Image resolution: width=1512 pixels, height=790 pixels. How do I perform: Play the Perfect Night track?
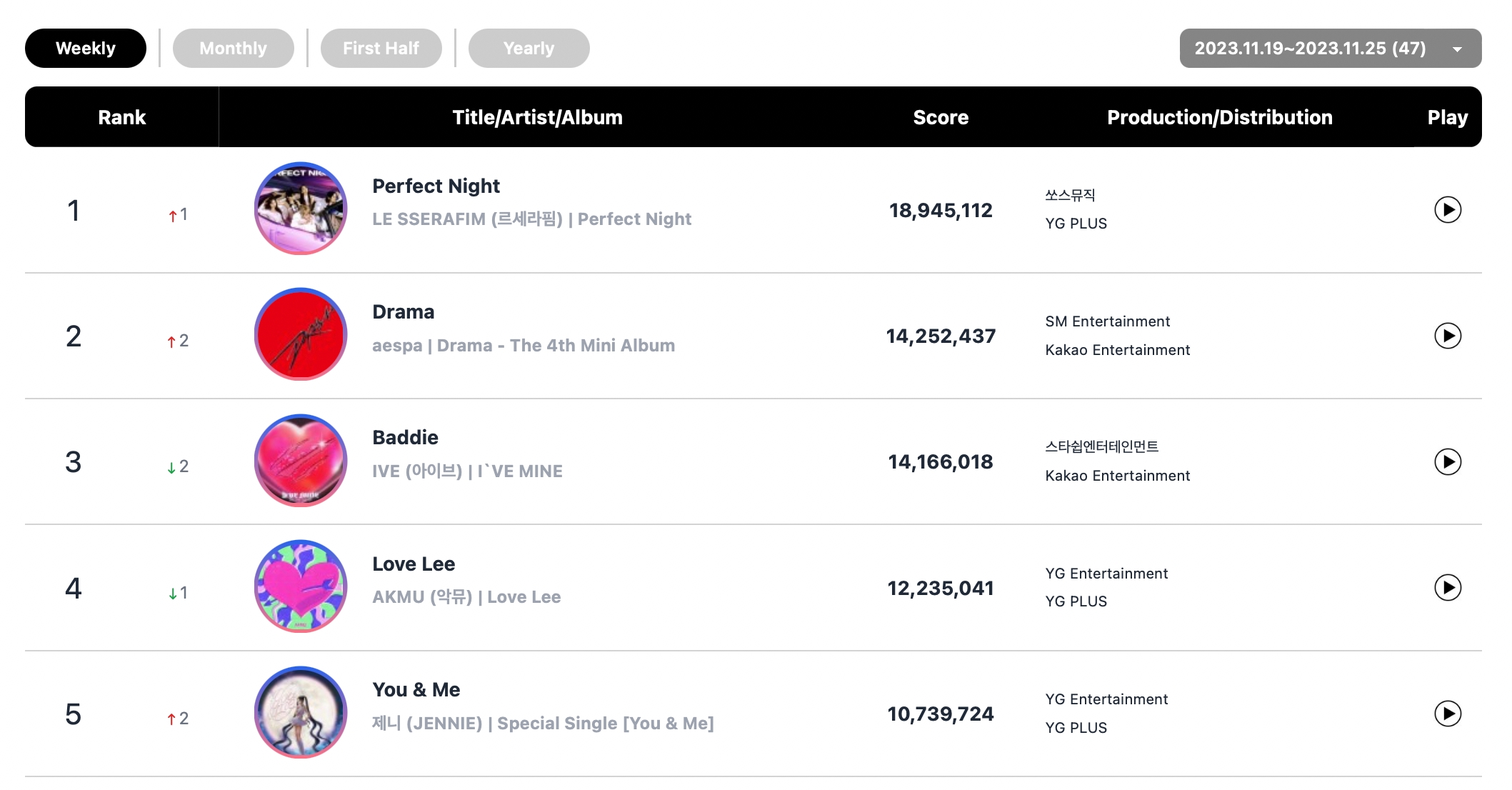coord(1447,210)
